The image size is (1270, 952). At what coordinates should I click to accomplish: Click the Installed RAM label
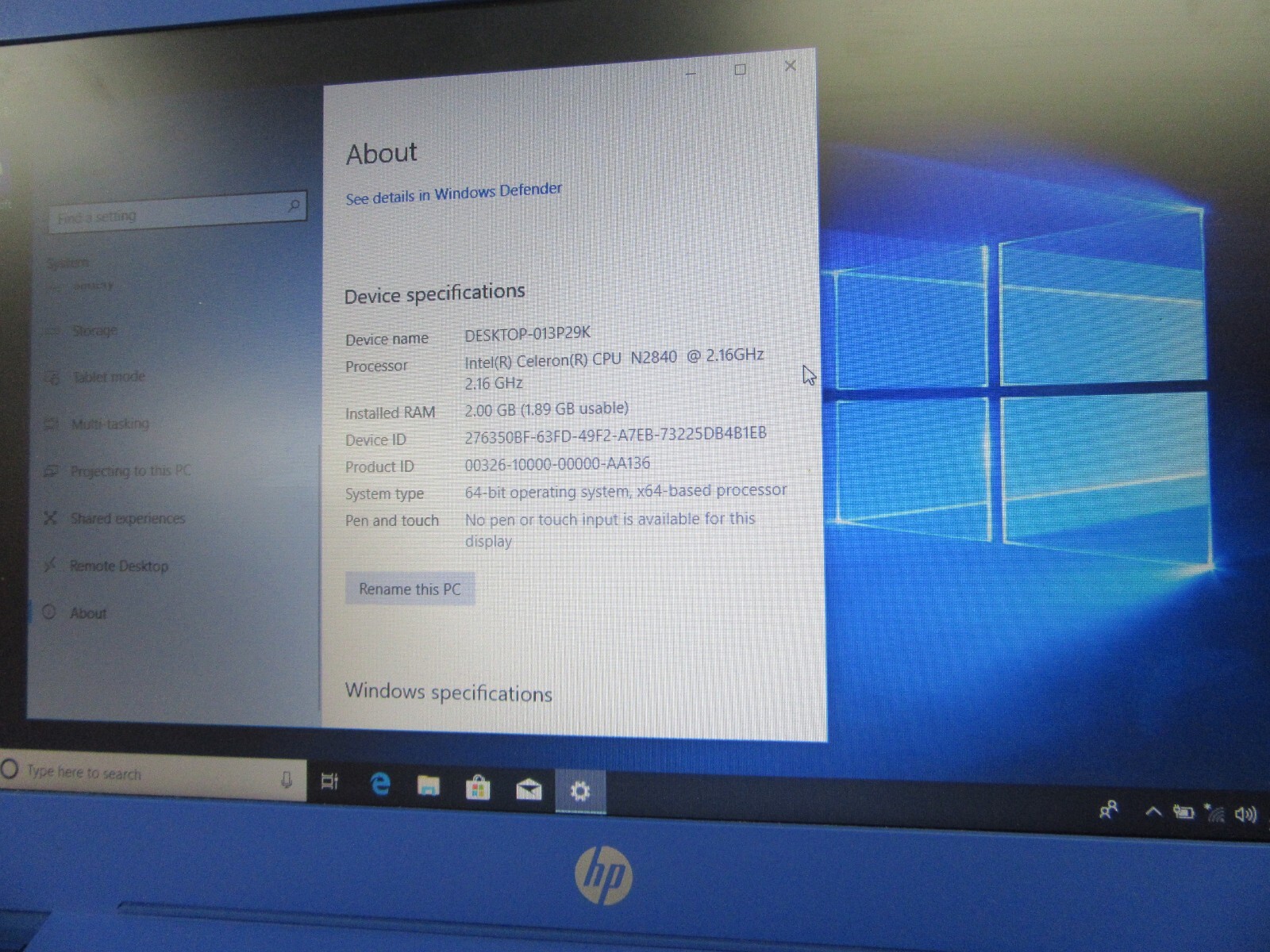pyautogui.click(x=390, y=413)
